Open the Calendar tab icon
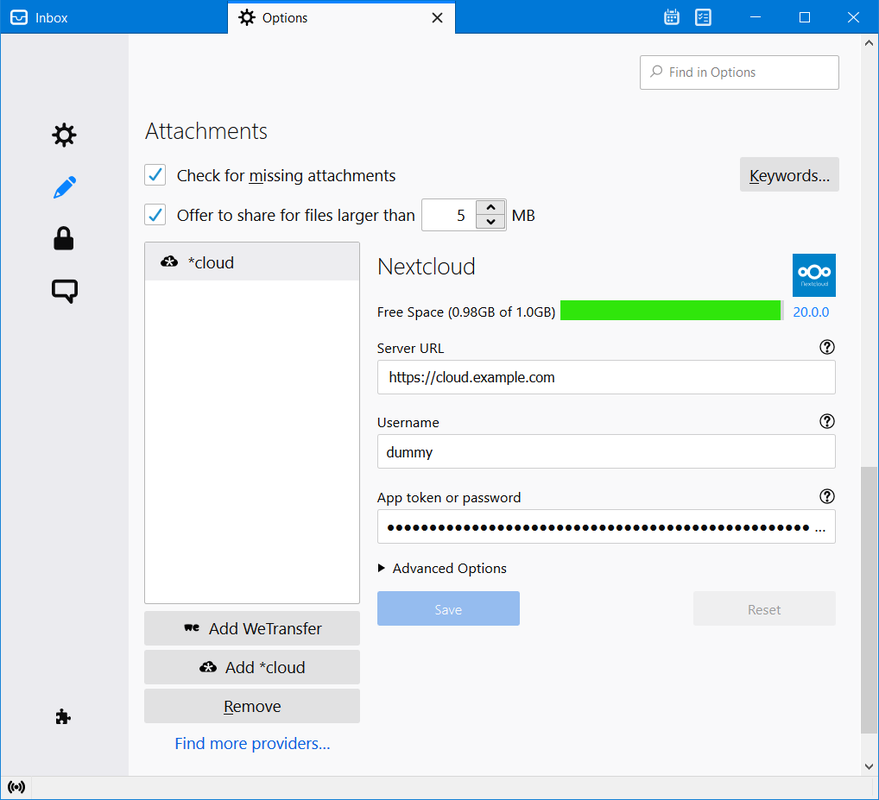 tap(672, 17)
